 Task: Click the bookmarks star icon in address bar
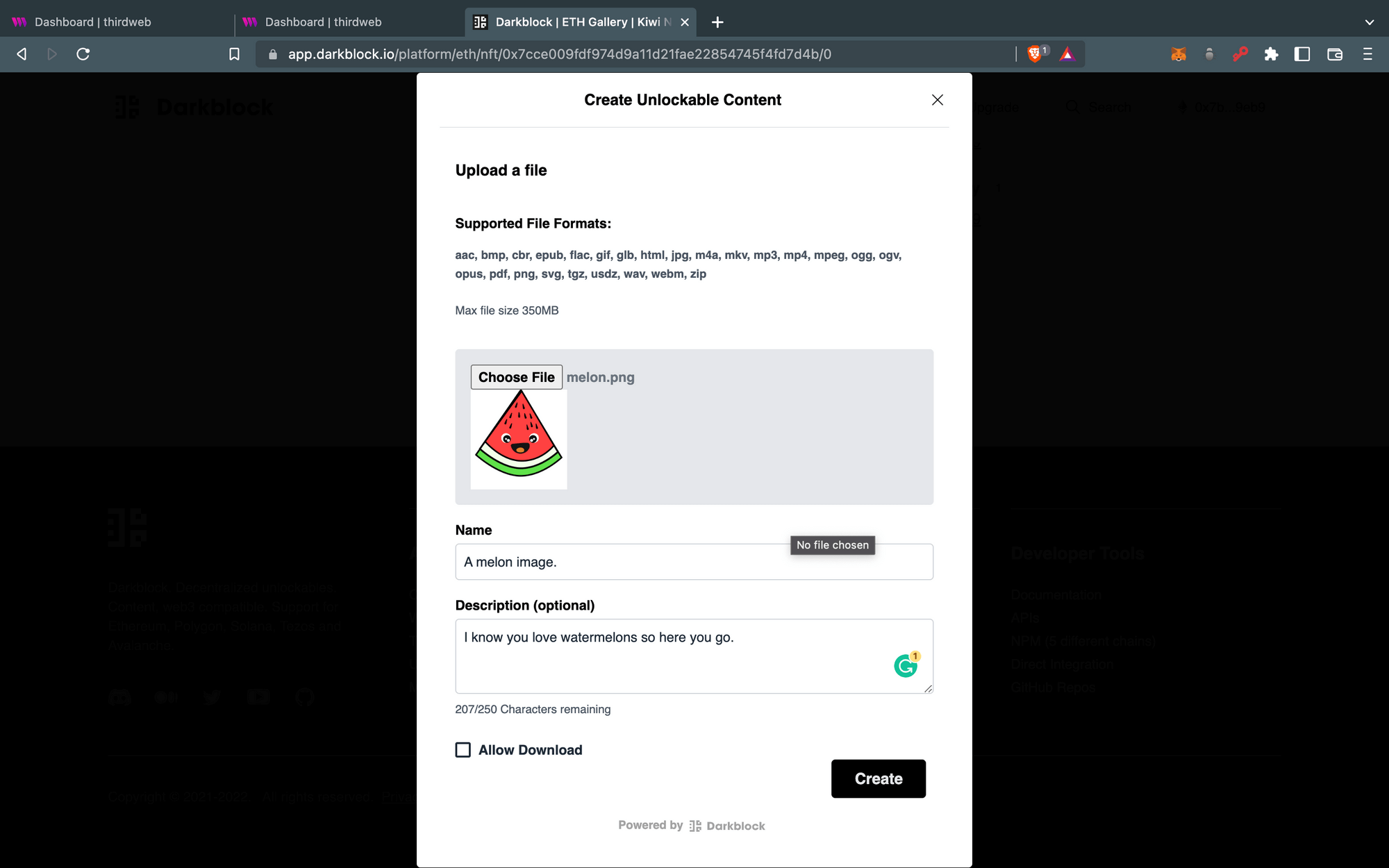[234, 54]
